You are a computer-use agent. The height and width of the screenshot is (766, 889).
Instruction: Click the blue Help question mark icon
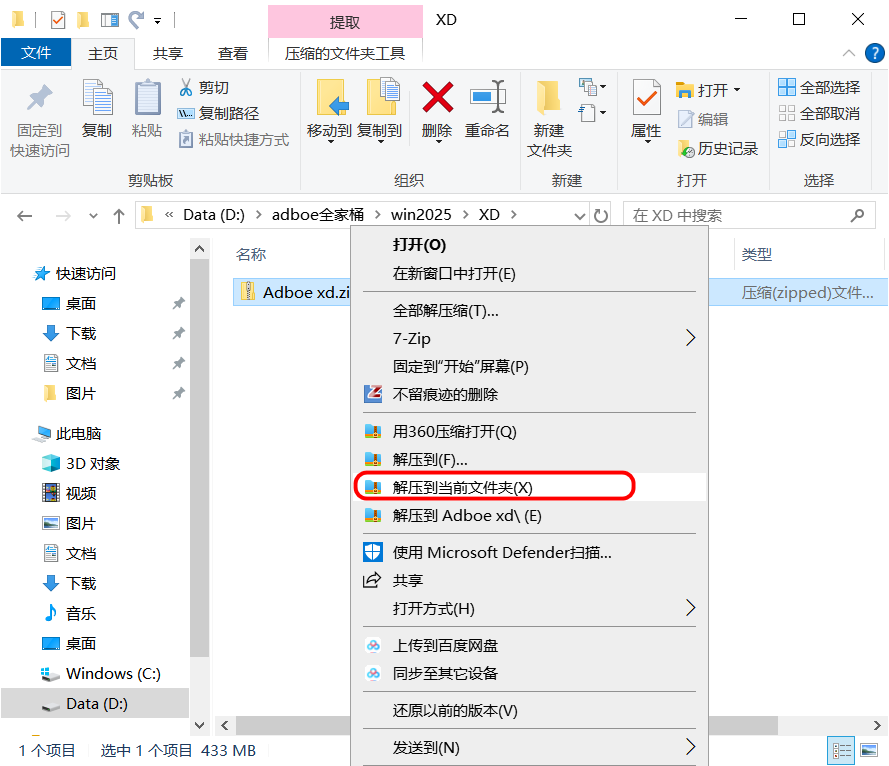pyautogui.click(x=874, y=53)
